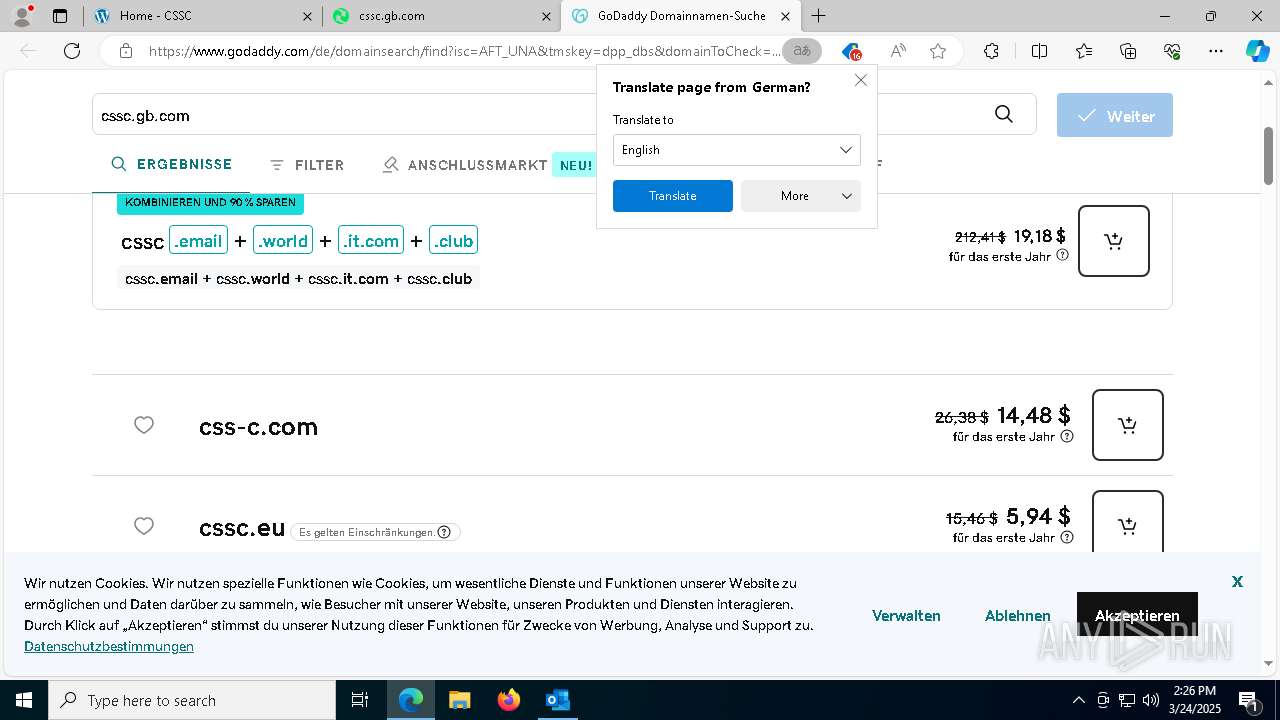Open the Favorites list icon
This screenshot has width=1280, height=720.
click(x=1084, y=51)
